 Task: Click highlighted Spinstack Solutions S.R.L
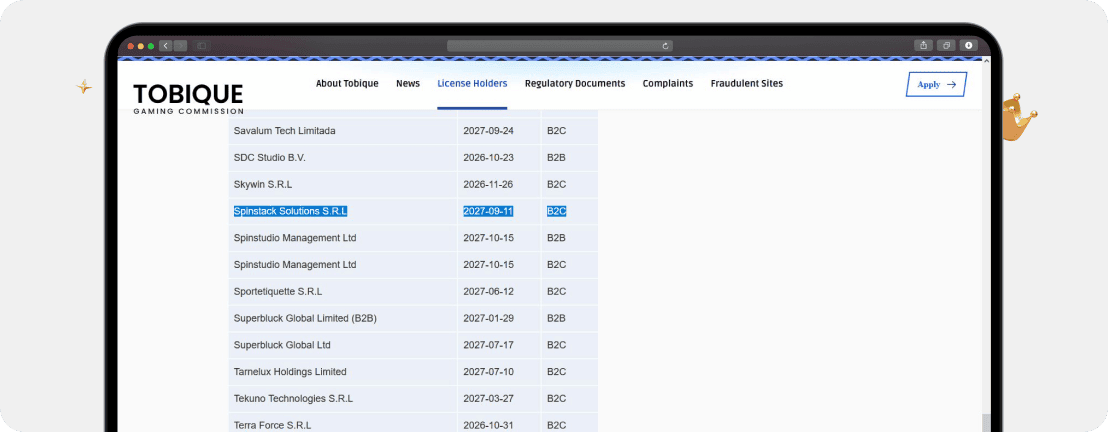tap(290, 211)
